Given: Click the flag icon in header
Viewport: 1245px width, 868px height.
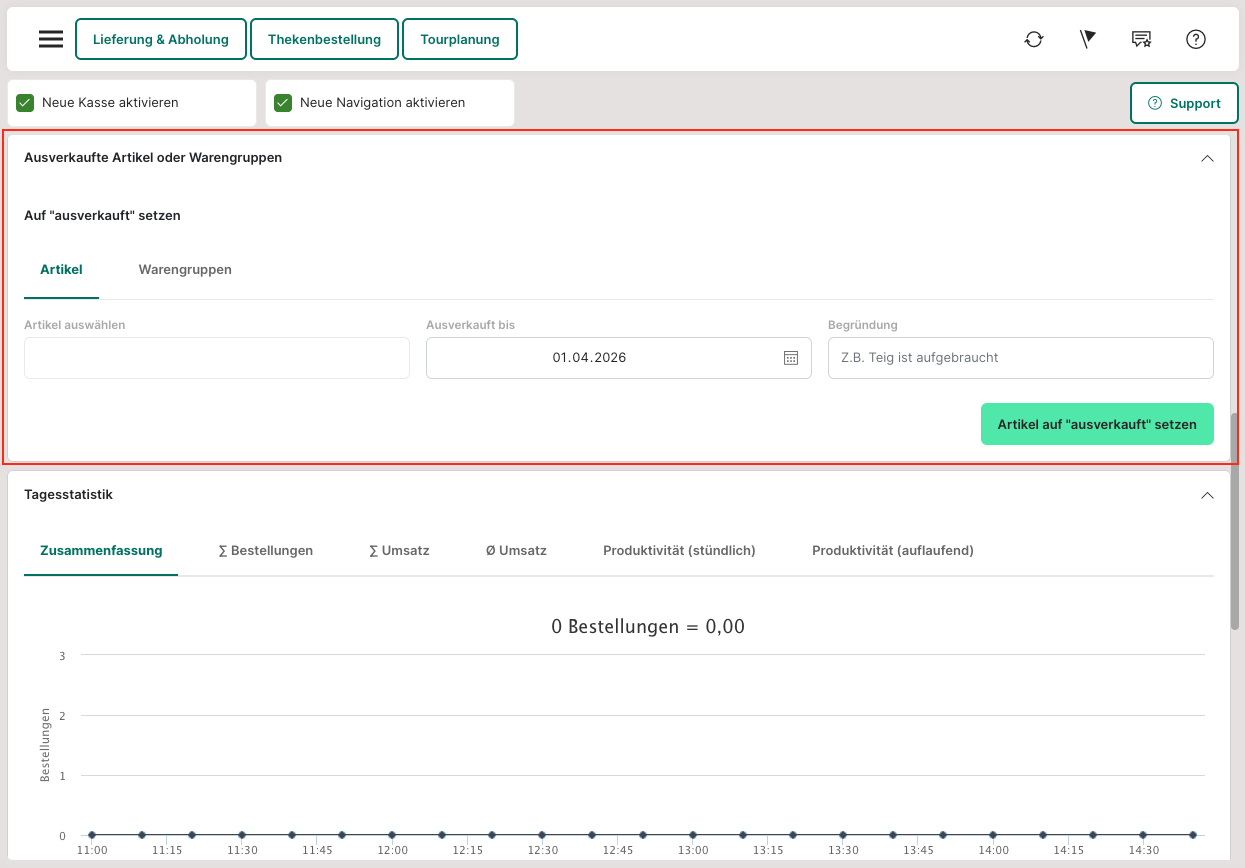Looking at the screenshot, I should [1088, 40].
